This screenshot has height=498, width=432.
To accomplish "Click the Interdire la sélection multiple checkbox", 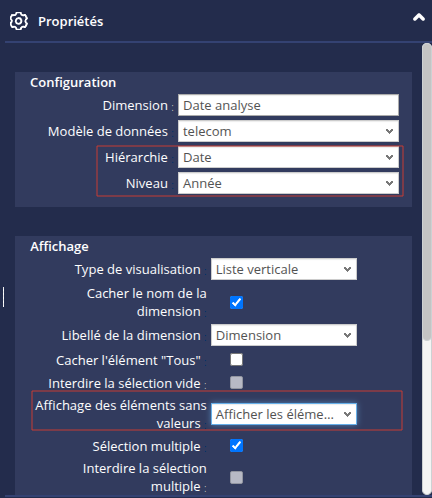I will pyautogui.click(x=236, y=477).
